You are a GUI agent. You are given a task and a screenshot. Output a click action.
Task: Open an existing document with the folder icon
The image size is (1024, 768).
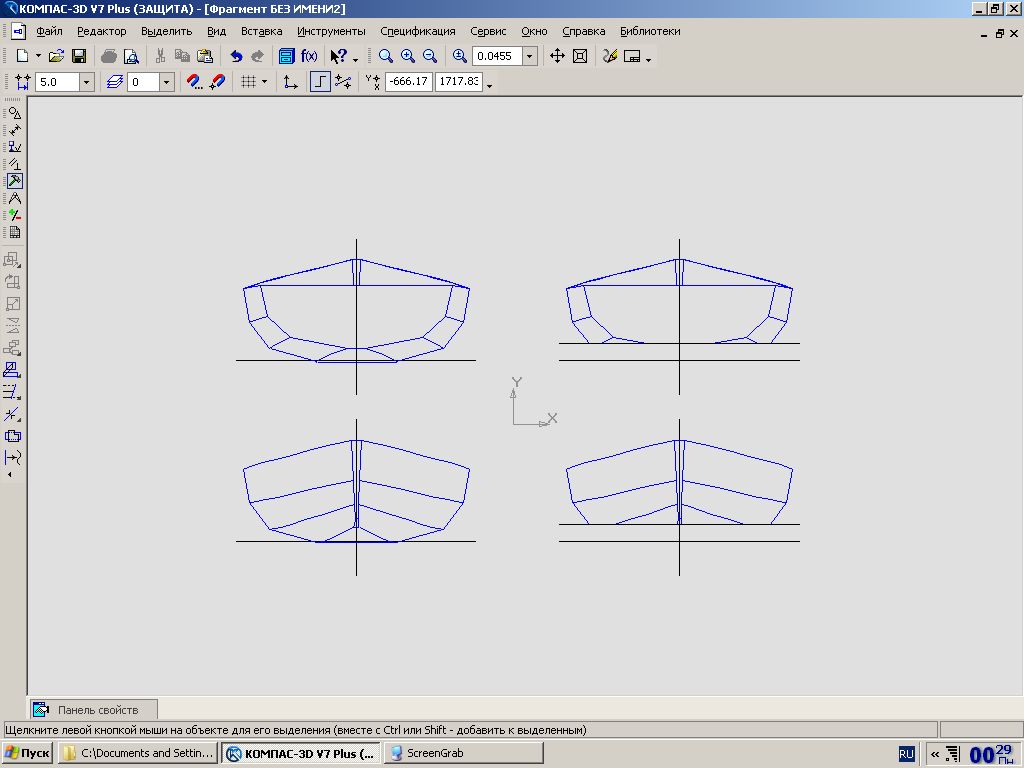click(57, 57)
